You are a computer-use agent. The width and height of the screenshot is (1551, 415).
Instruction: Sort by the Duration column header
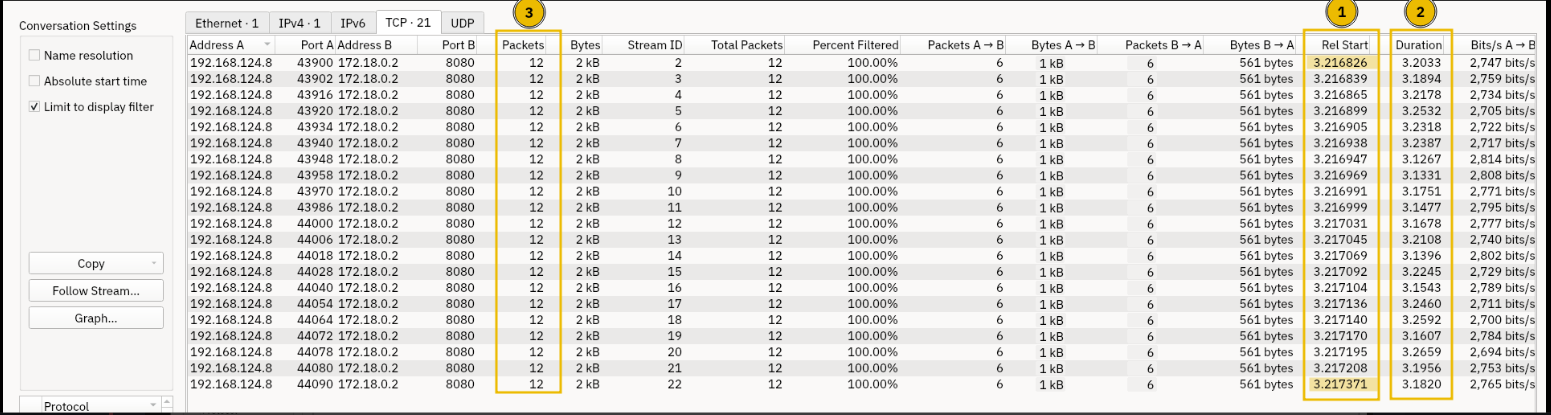1419,46
